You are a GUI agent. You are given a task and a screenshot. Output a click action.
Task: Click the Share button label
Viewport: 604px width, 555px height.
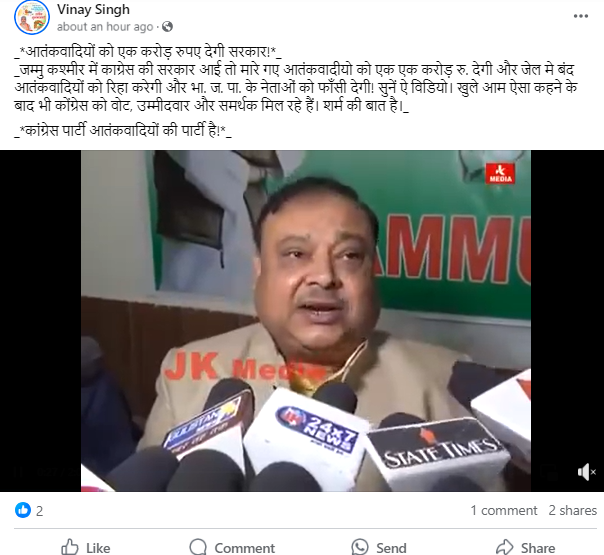(x=538, y=548)
